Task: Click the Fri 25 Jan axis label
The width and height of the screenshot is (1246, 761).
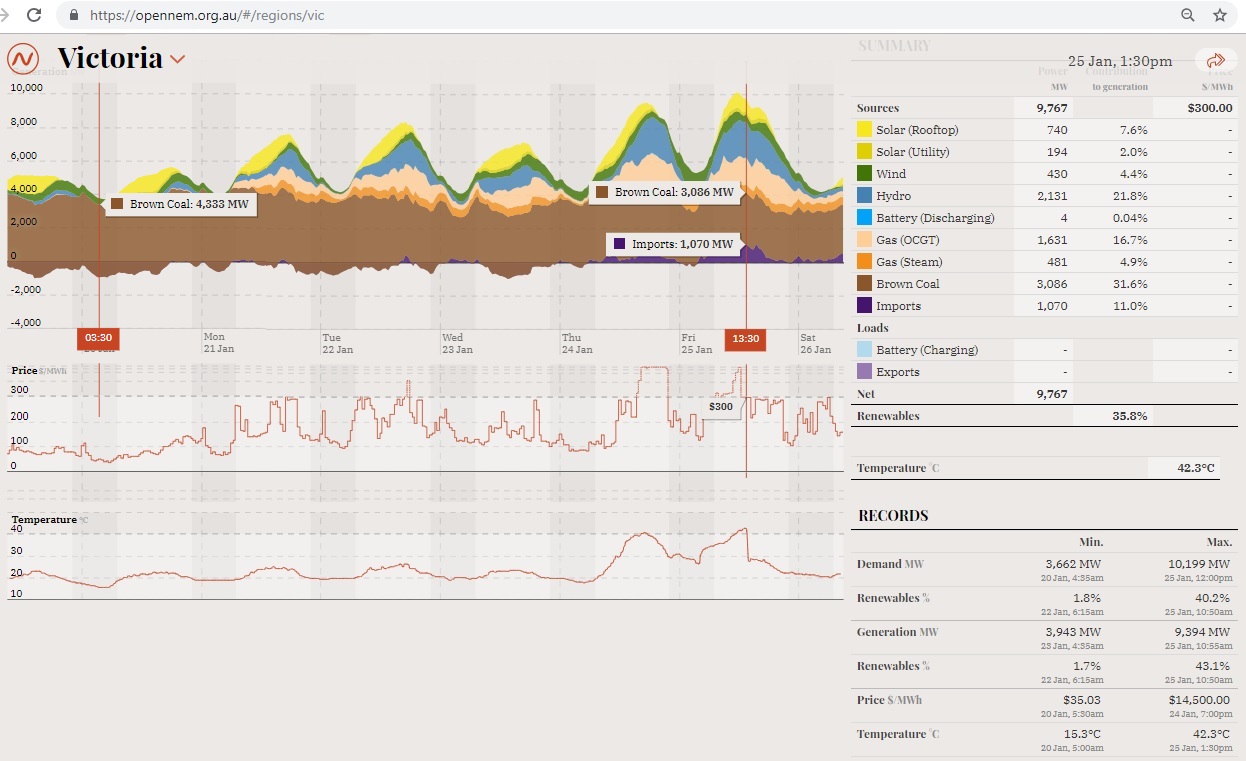Action: 696,343
